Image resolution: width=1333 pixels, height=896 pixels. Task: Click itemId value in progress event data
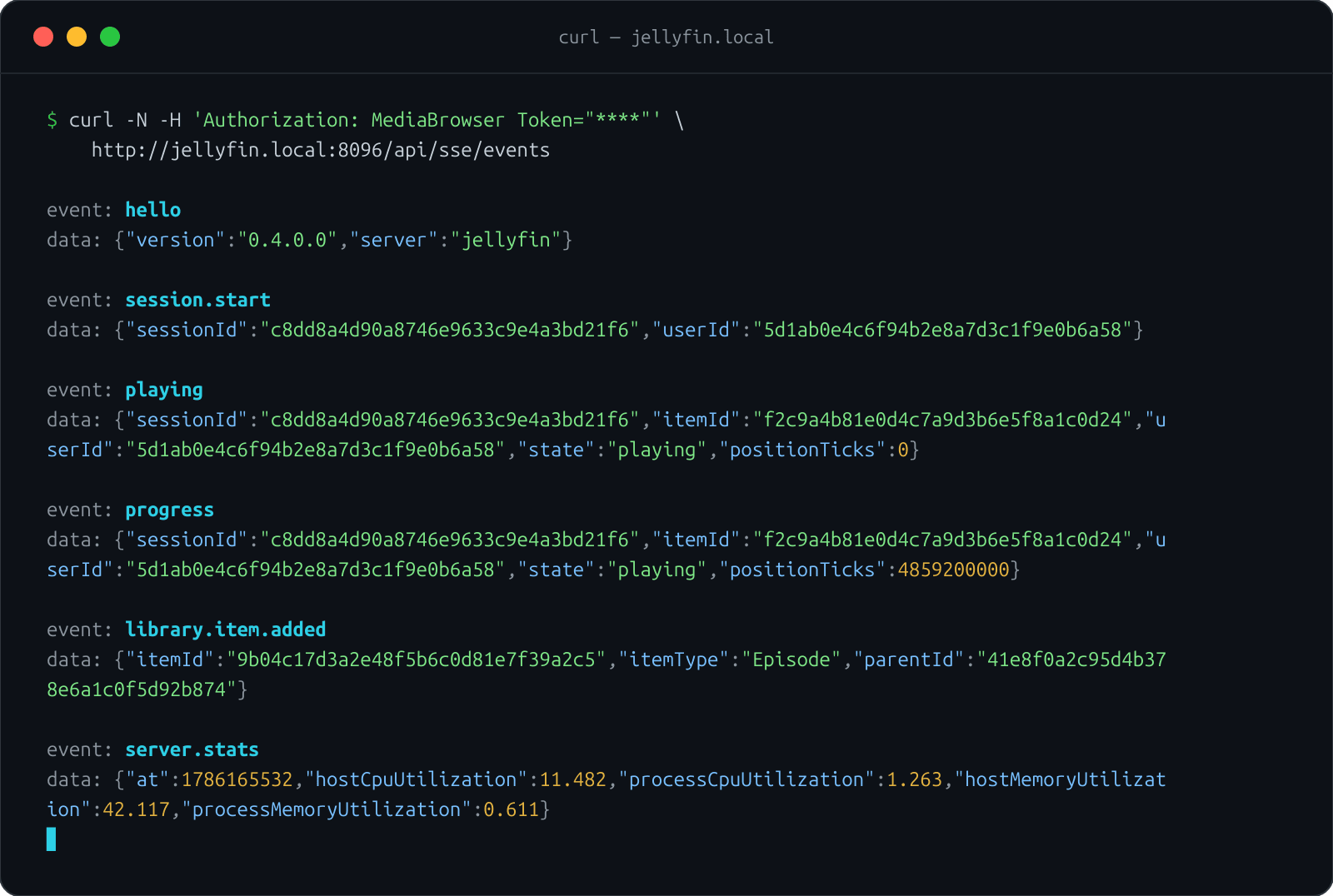click(x=943, y=540)
